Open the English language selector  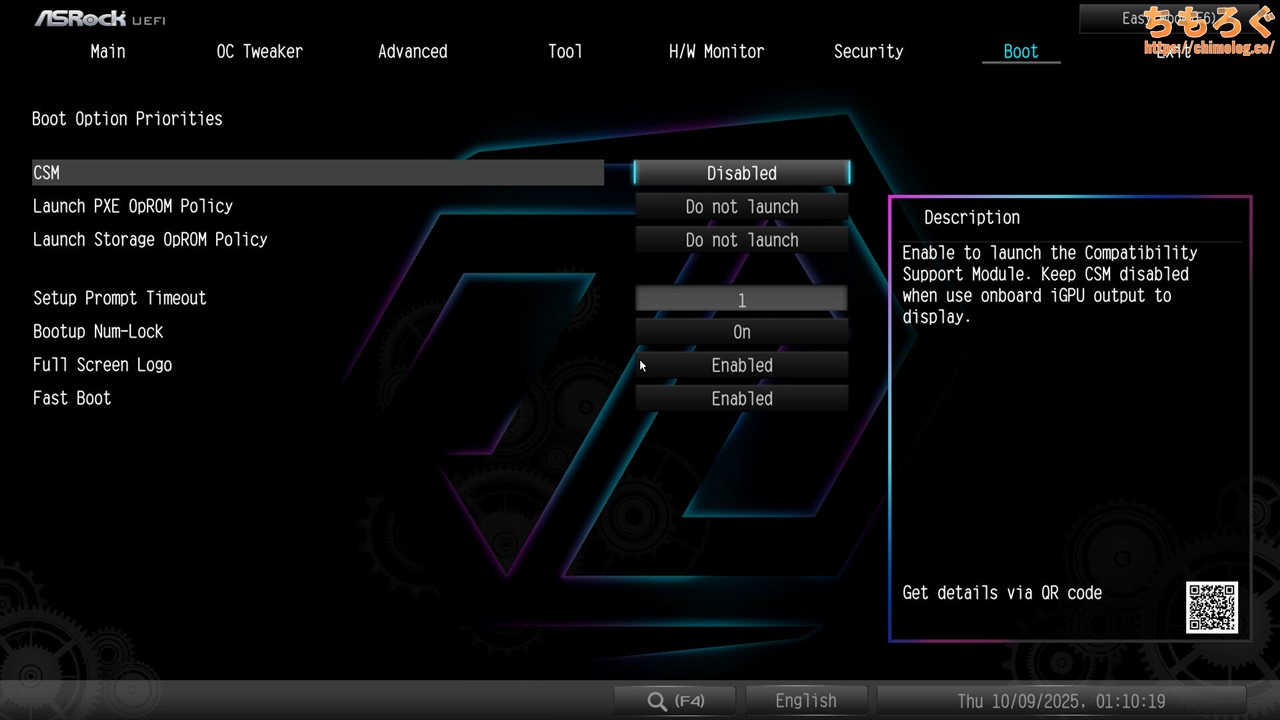coord(806,701)
